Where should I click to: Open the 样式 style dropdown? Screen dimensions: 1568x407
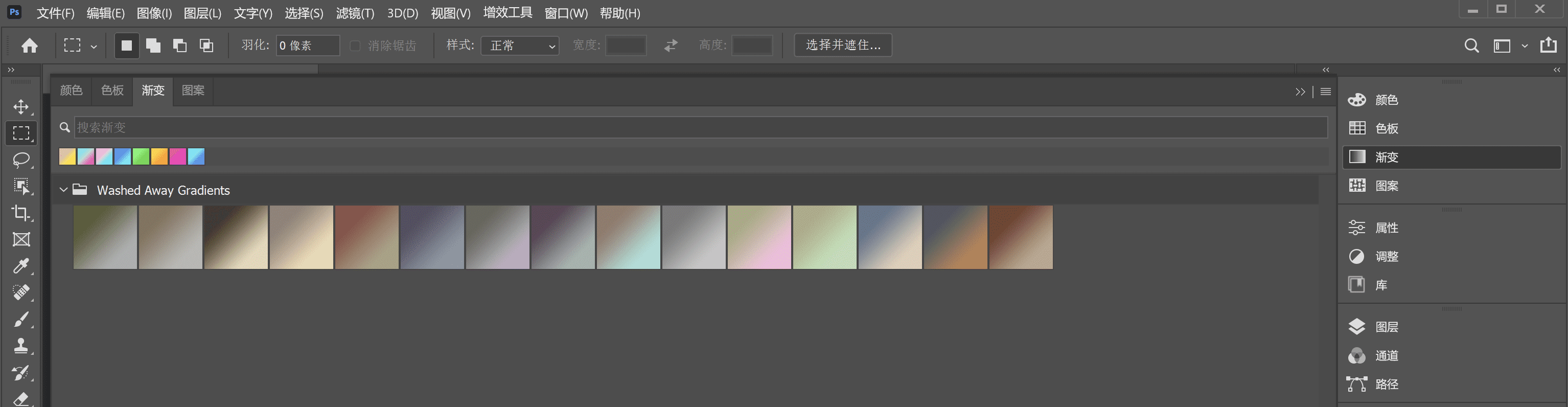point(520,46)
